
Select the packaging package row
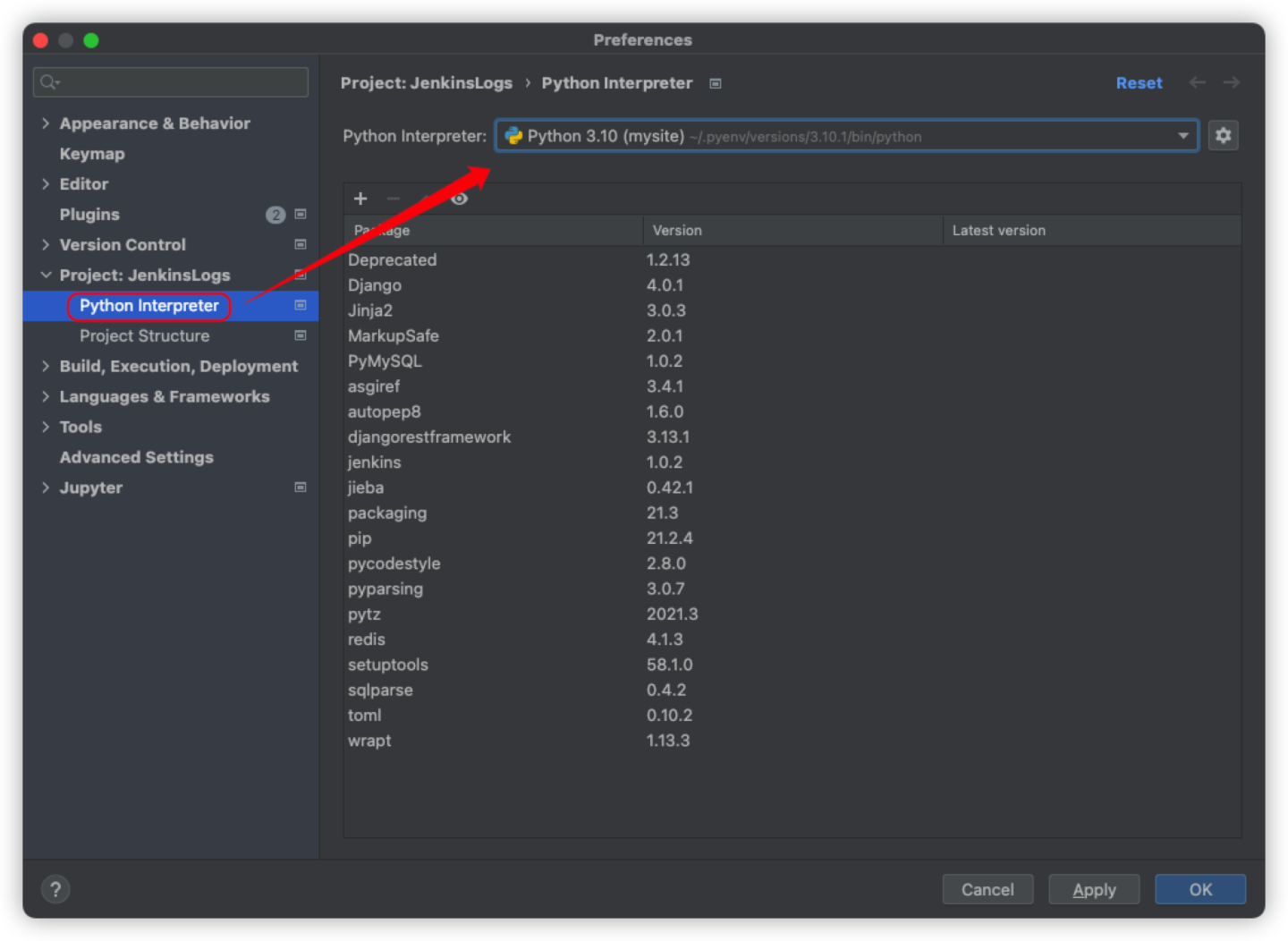792,513
